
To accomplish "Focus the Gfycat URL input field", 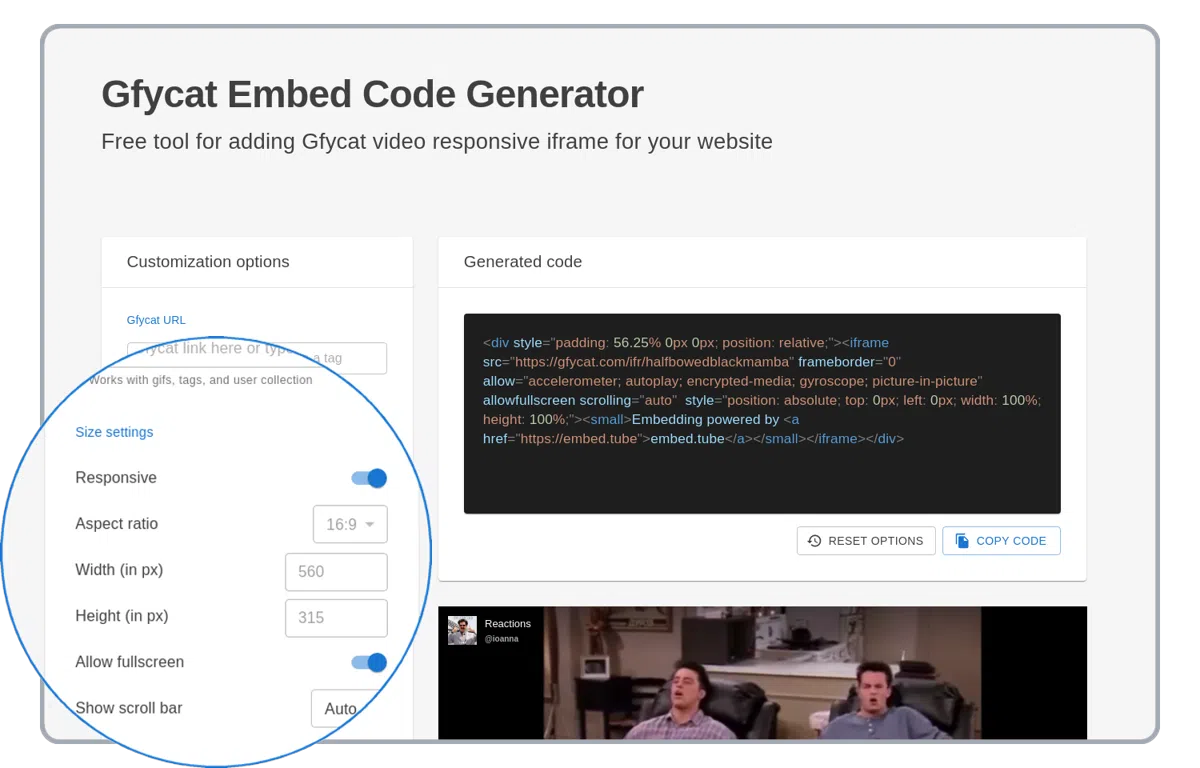I will click(256, 358).
